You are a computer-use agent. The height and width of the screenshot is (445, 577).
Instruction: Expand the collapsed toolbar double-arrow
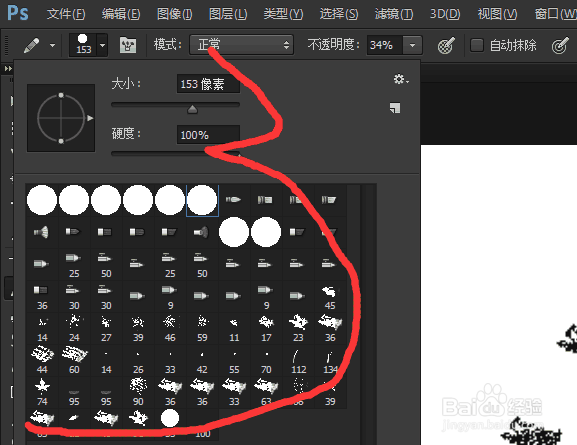click(8, 68)
